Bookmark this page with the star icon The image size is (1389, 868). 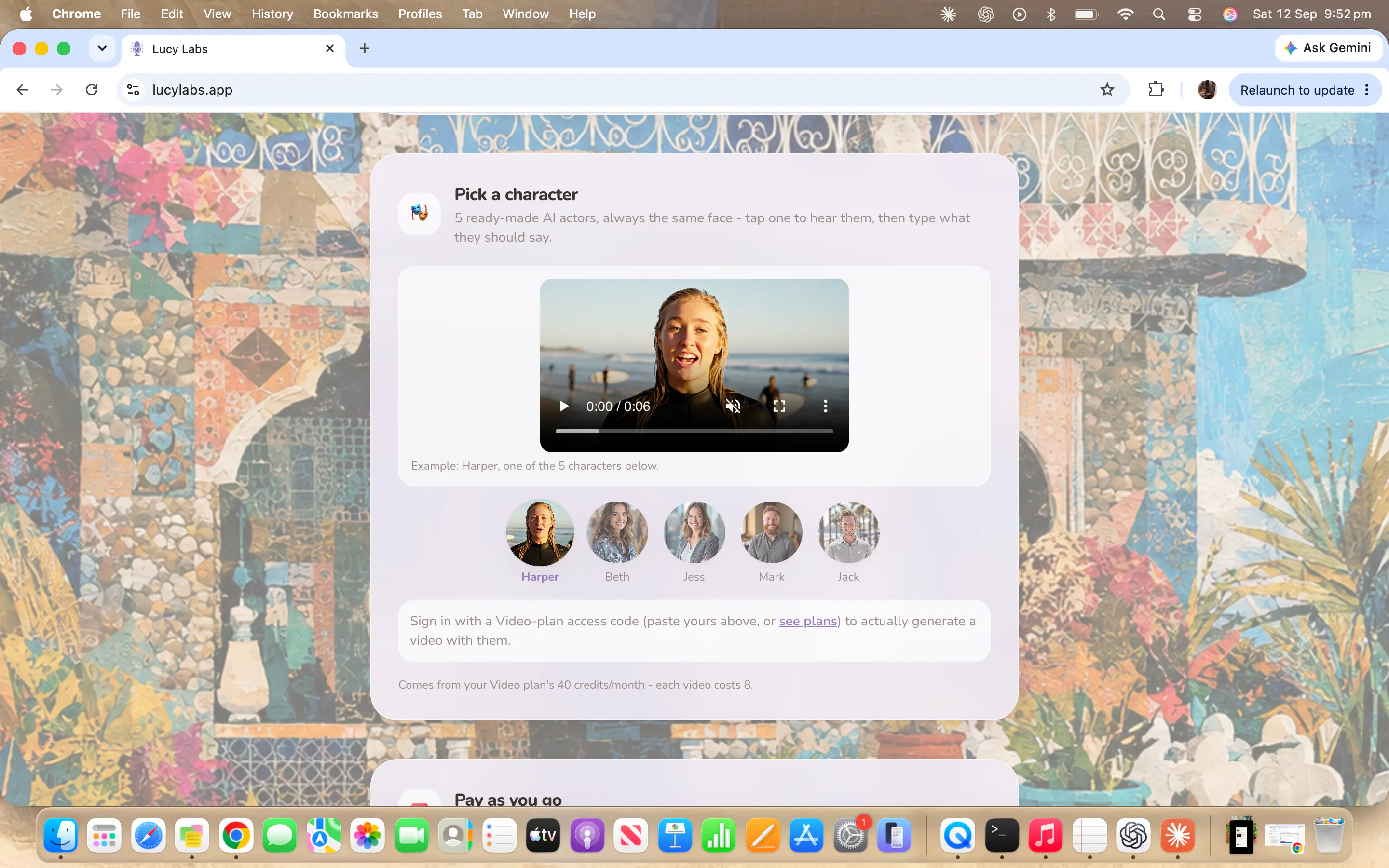1107,90
